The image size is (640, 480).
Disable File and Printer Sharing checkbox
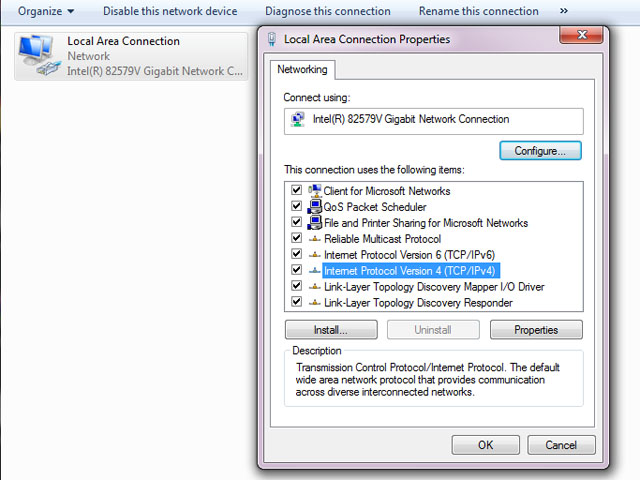click(297, 222)
